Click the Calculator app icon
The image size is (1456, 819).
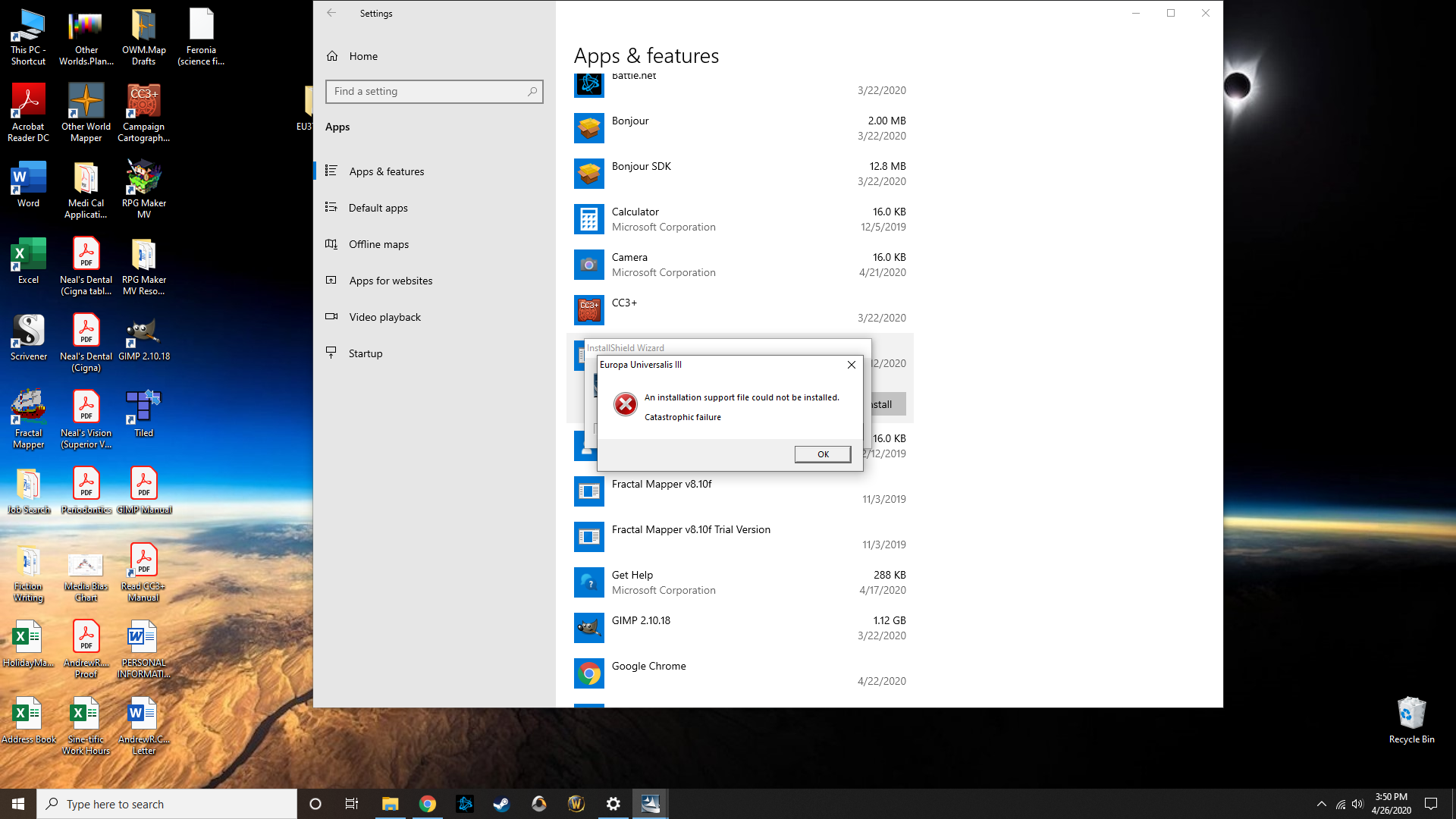point(589,219)
